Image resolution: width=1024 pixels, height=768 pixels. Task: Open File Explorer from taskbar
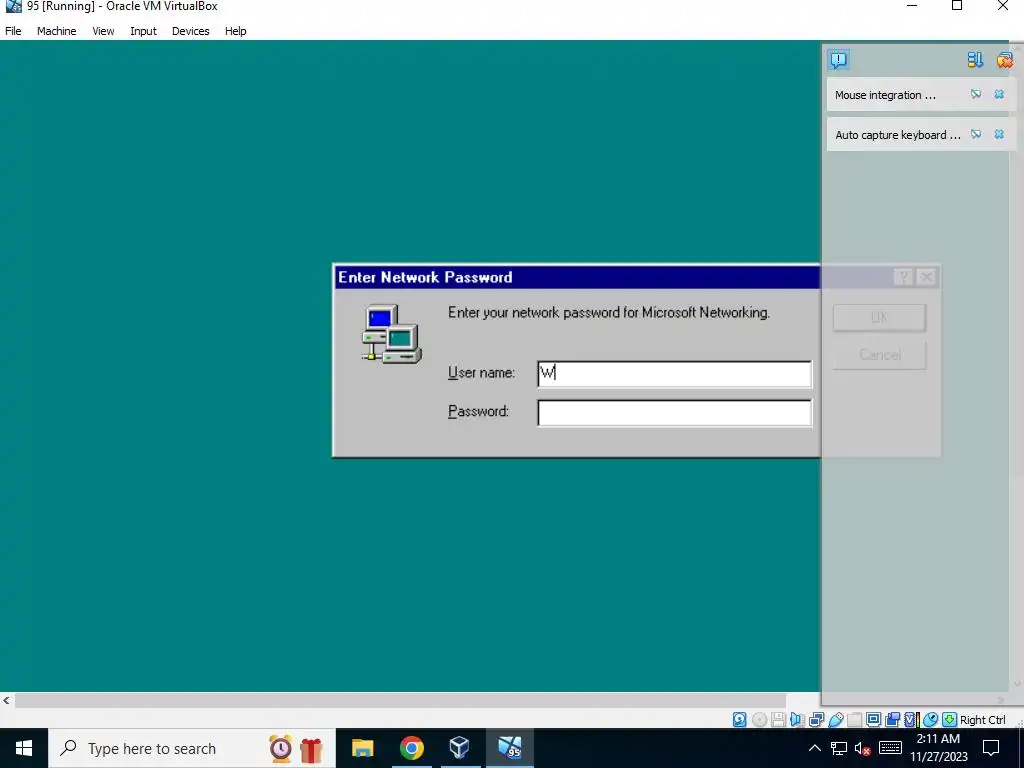tap(362, 748)
